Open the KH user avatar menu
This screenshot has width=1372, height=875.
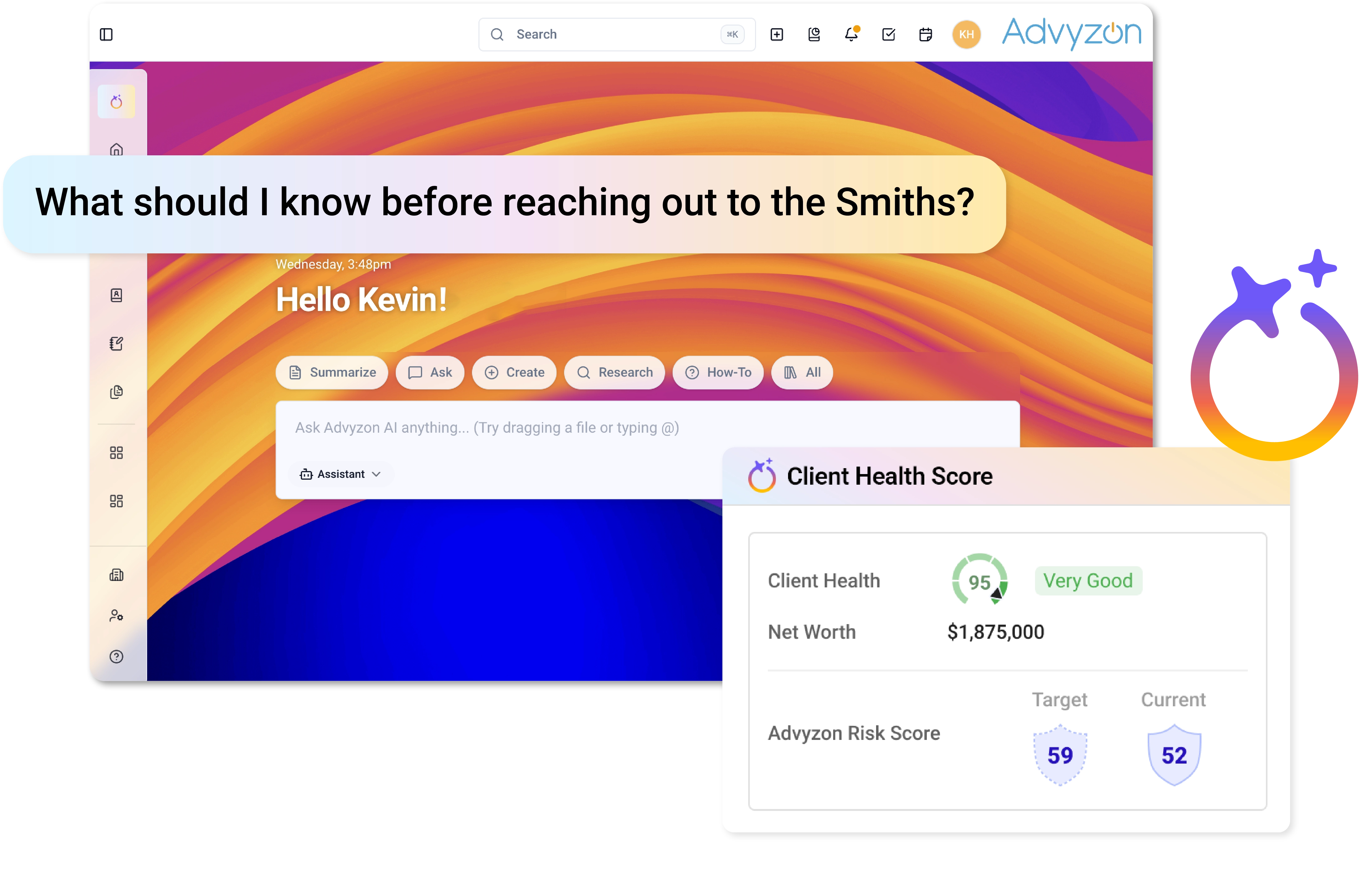coord(966,35)
